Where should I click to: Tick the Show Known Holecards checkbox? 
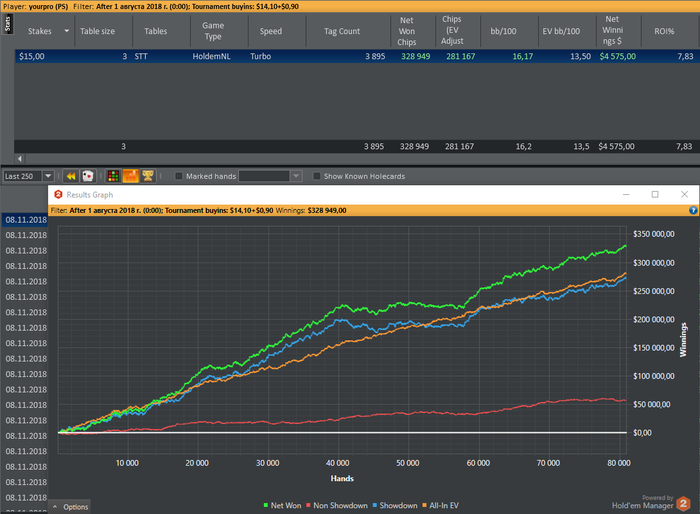pyautogui.click(x=317, y=176)
